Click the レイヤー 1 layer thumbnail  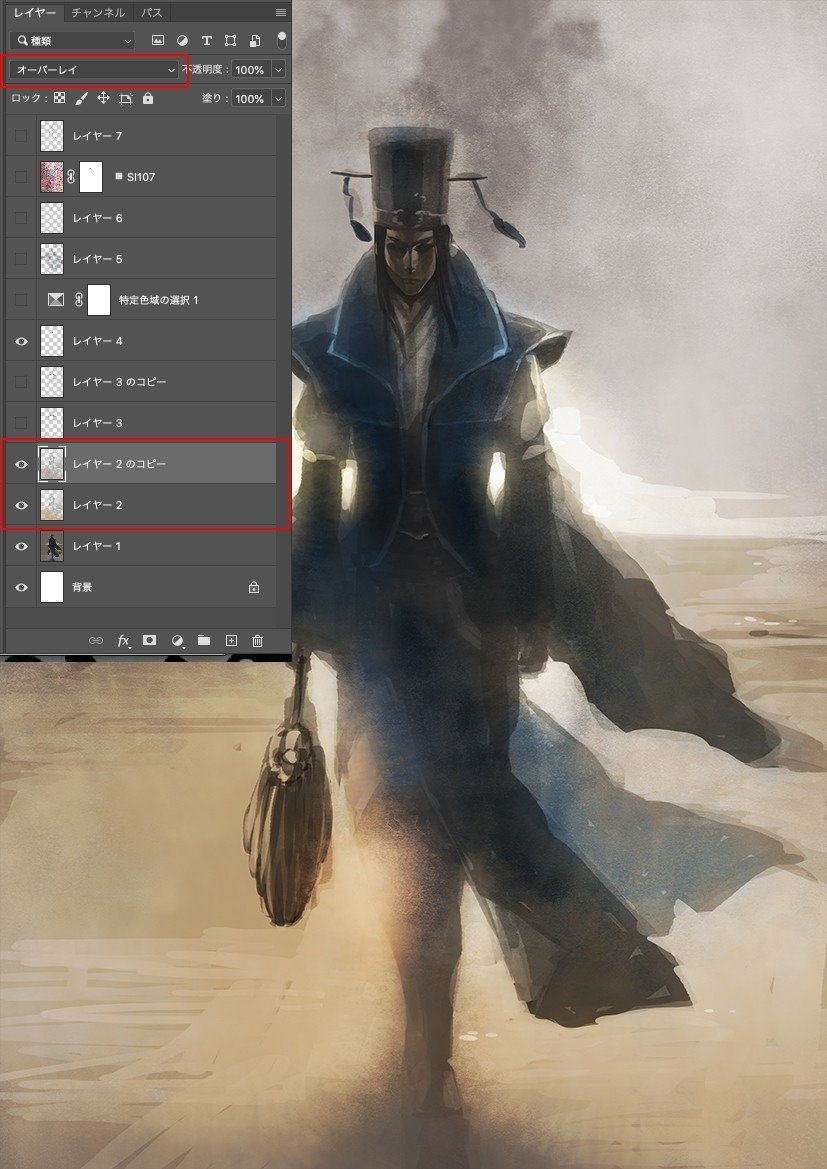point(51,546)
